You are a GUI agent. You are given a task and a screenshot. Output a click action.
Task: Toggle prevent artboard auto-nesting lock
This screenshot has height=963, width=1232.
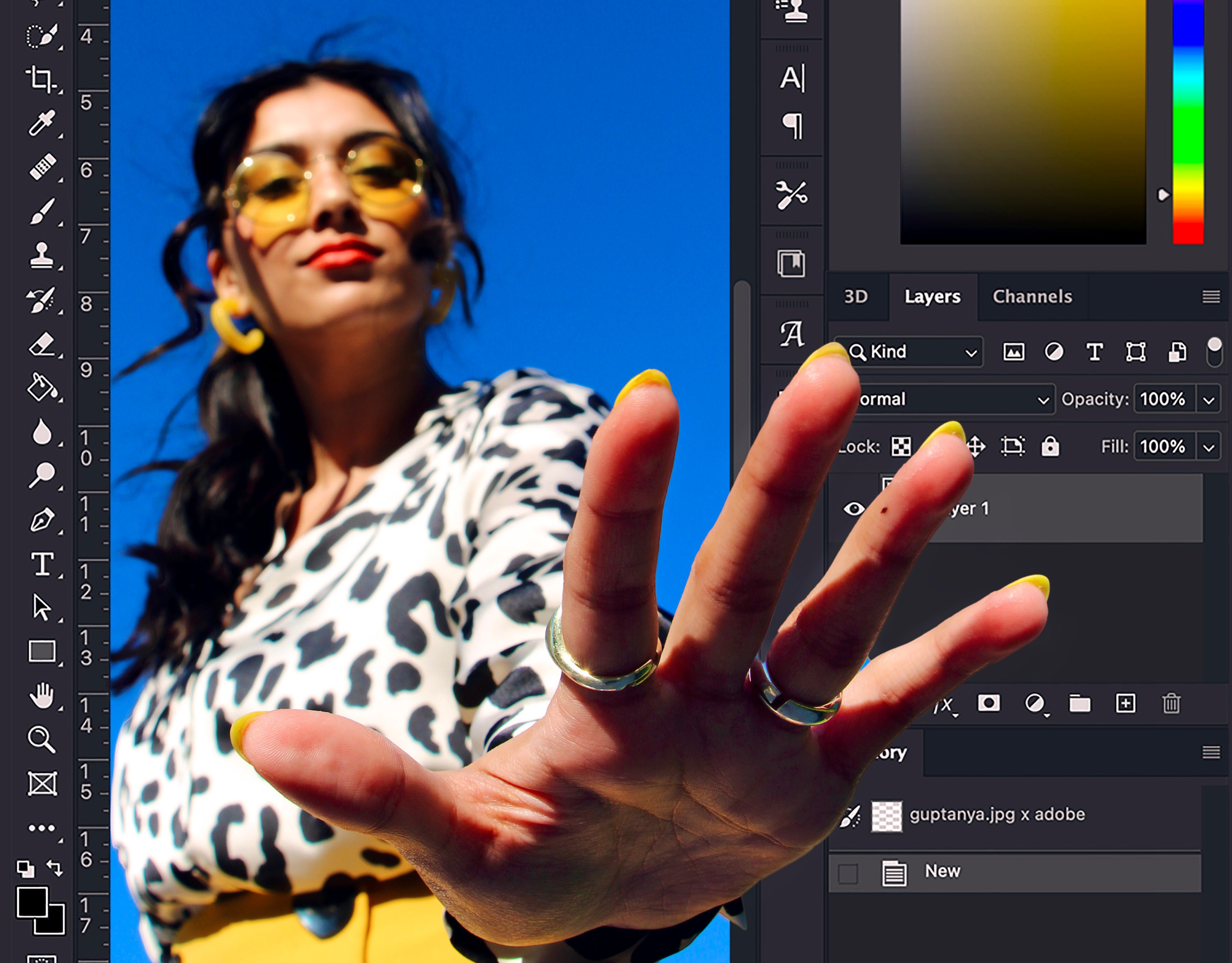click(x=1013, y=446)
